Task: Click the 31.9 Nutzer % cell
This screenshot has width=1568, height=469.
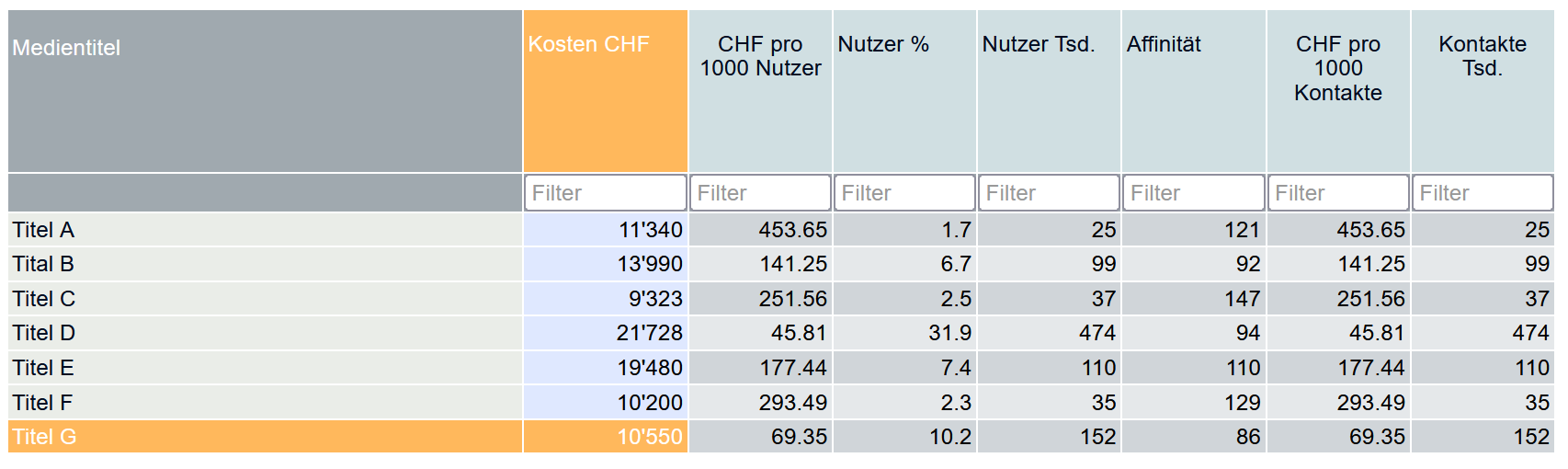Action: tap(949, 333)
